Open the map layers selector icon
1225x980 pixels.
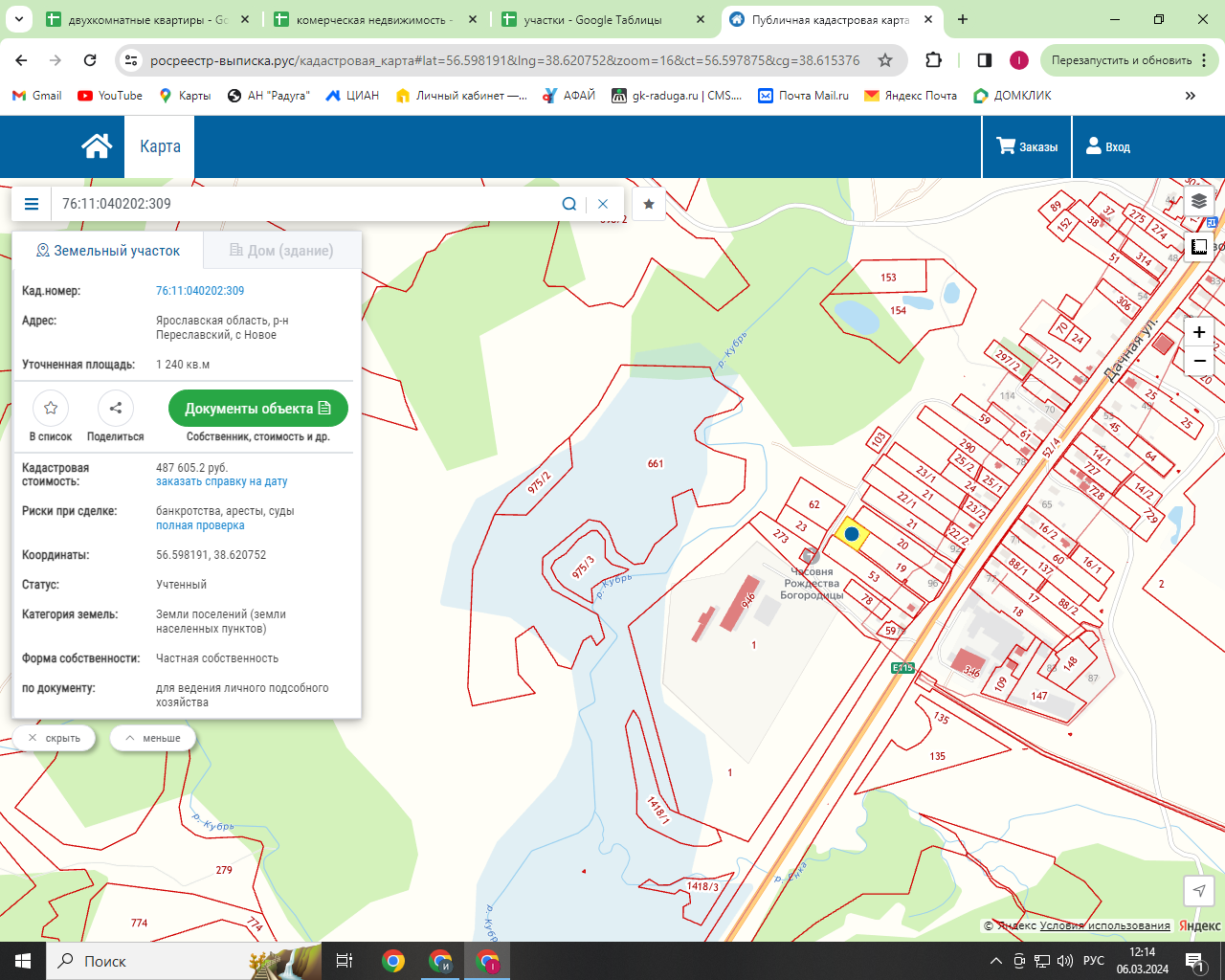[1198, 202]
